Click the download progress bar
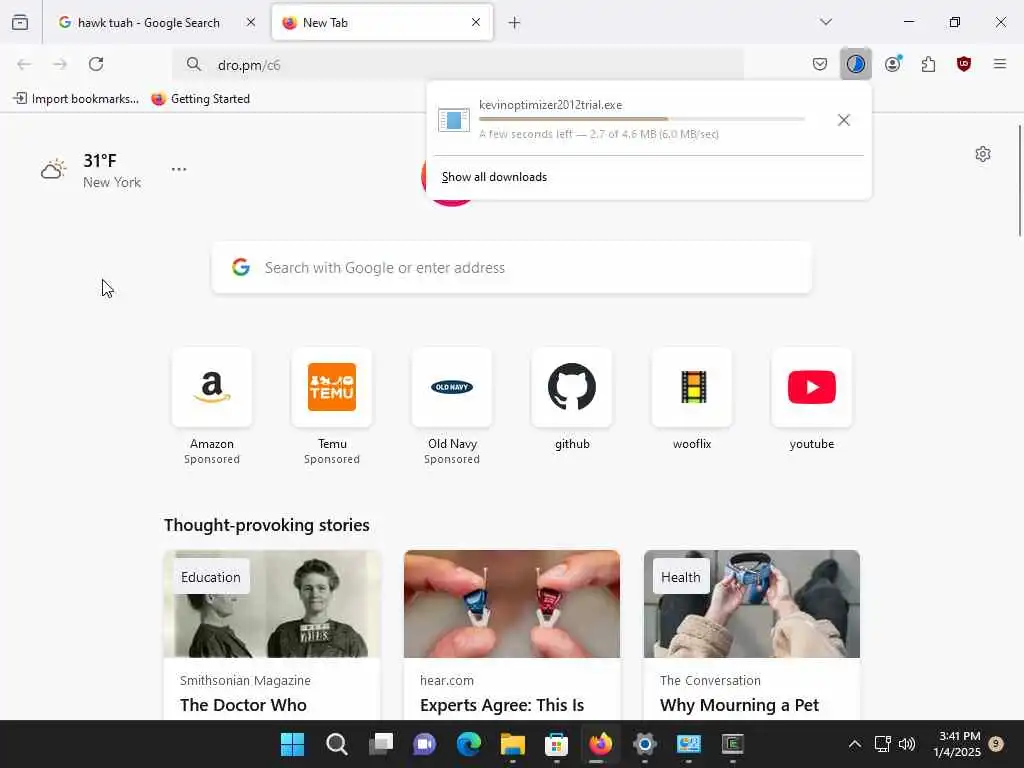This screenshot has width=1024, height=768. coord(642,119)
